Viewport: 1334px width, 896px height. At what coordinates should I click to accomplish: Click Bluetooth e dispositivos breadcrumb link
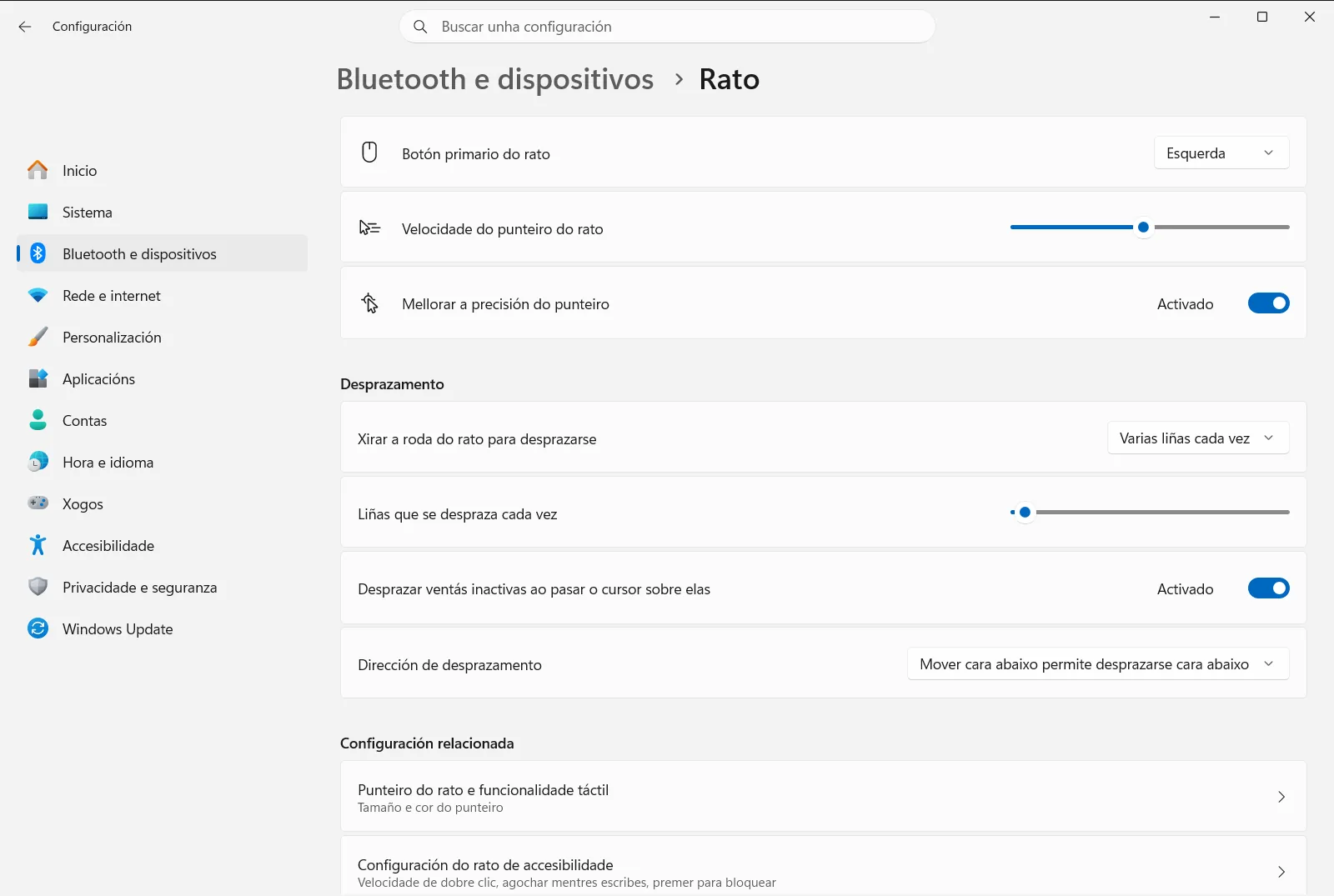tap(495, 79)
